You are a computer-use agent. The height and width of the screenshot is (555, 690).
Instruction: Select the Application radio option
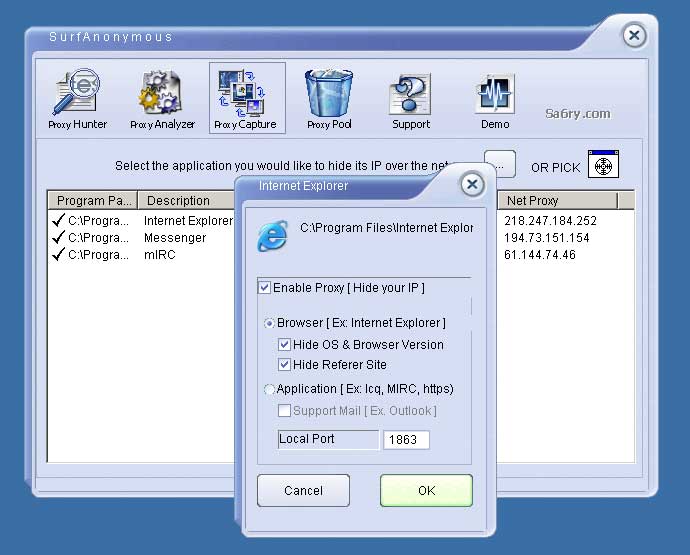click(269, 390)
